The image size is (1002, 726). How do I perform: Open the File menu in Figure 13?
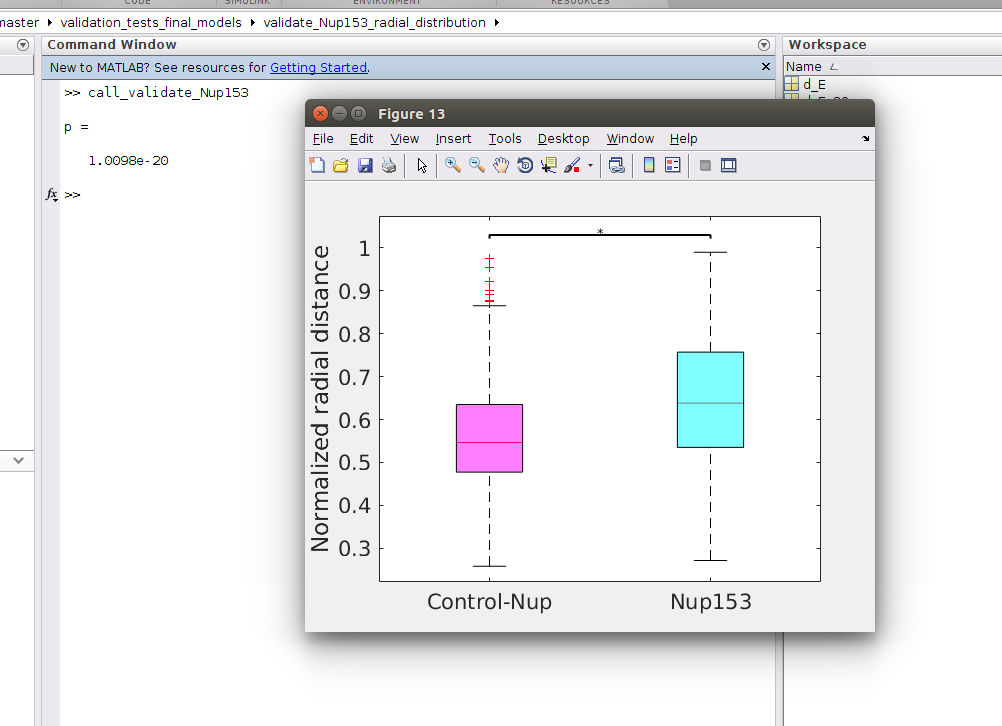[x=323, y=139]
